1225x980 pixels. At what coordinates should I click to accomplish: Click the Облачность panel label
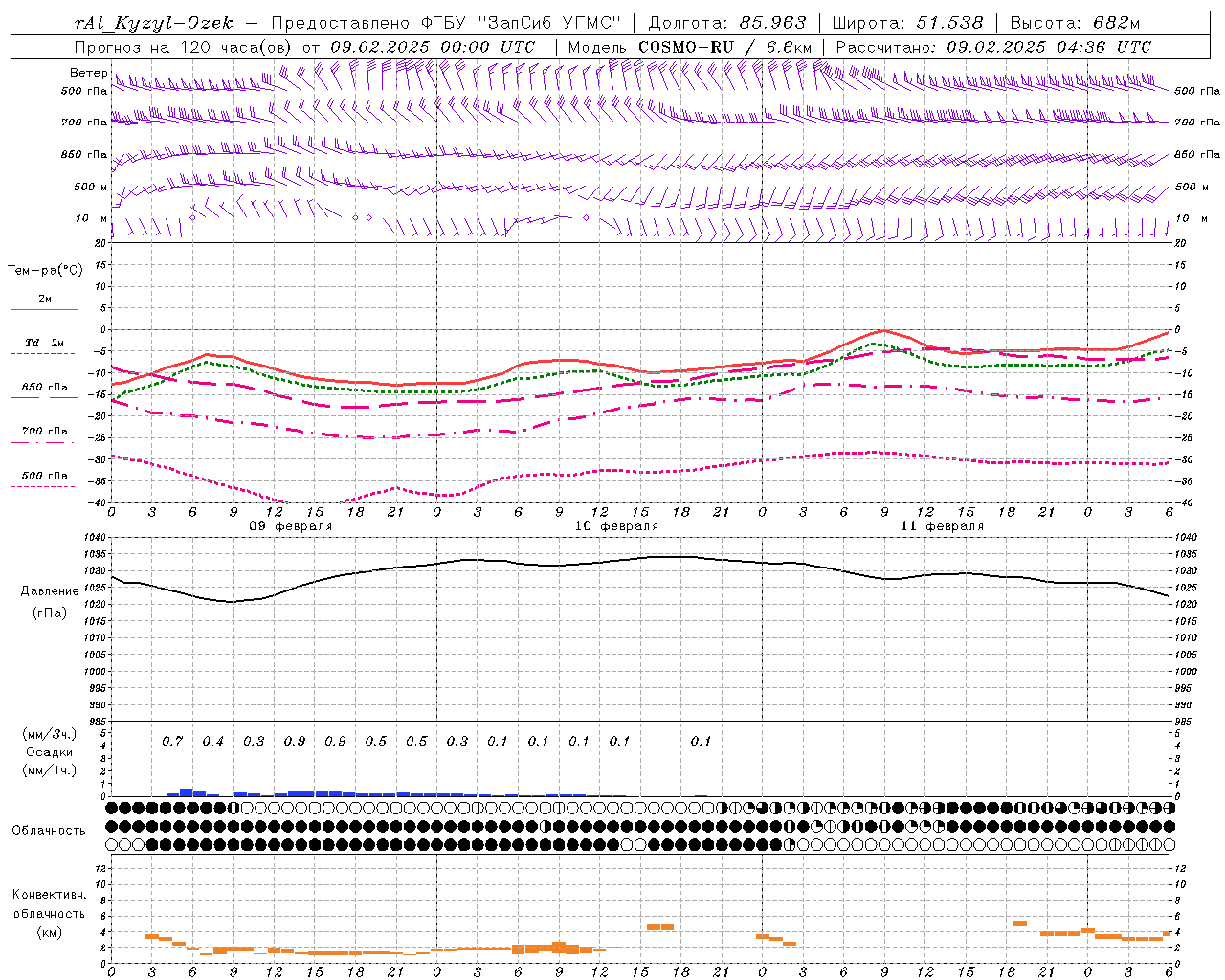[x=49, y=831]
